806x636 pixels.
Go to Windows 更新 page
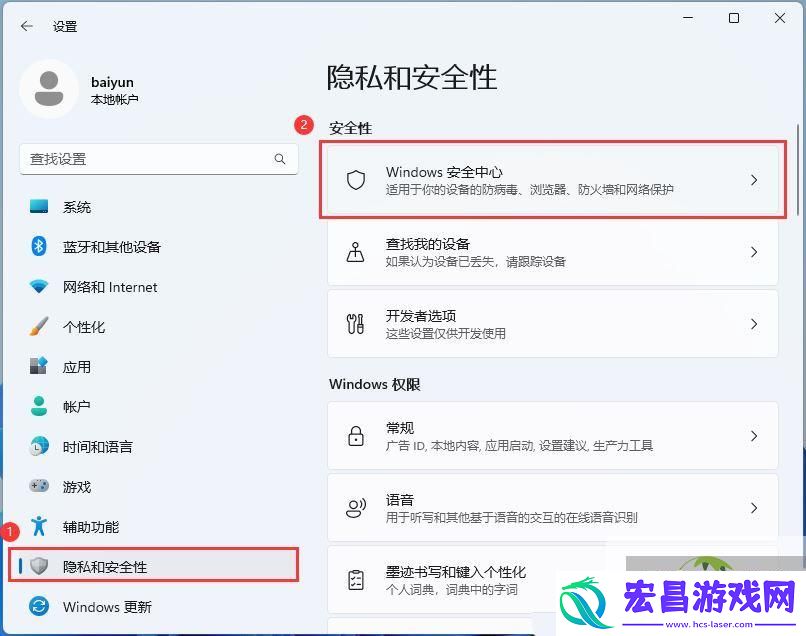click(158, 607)
